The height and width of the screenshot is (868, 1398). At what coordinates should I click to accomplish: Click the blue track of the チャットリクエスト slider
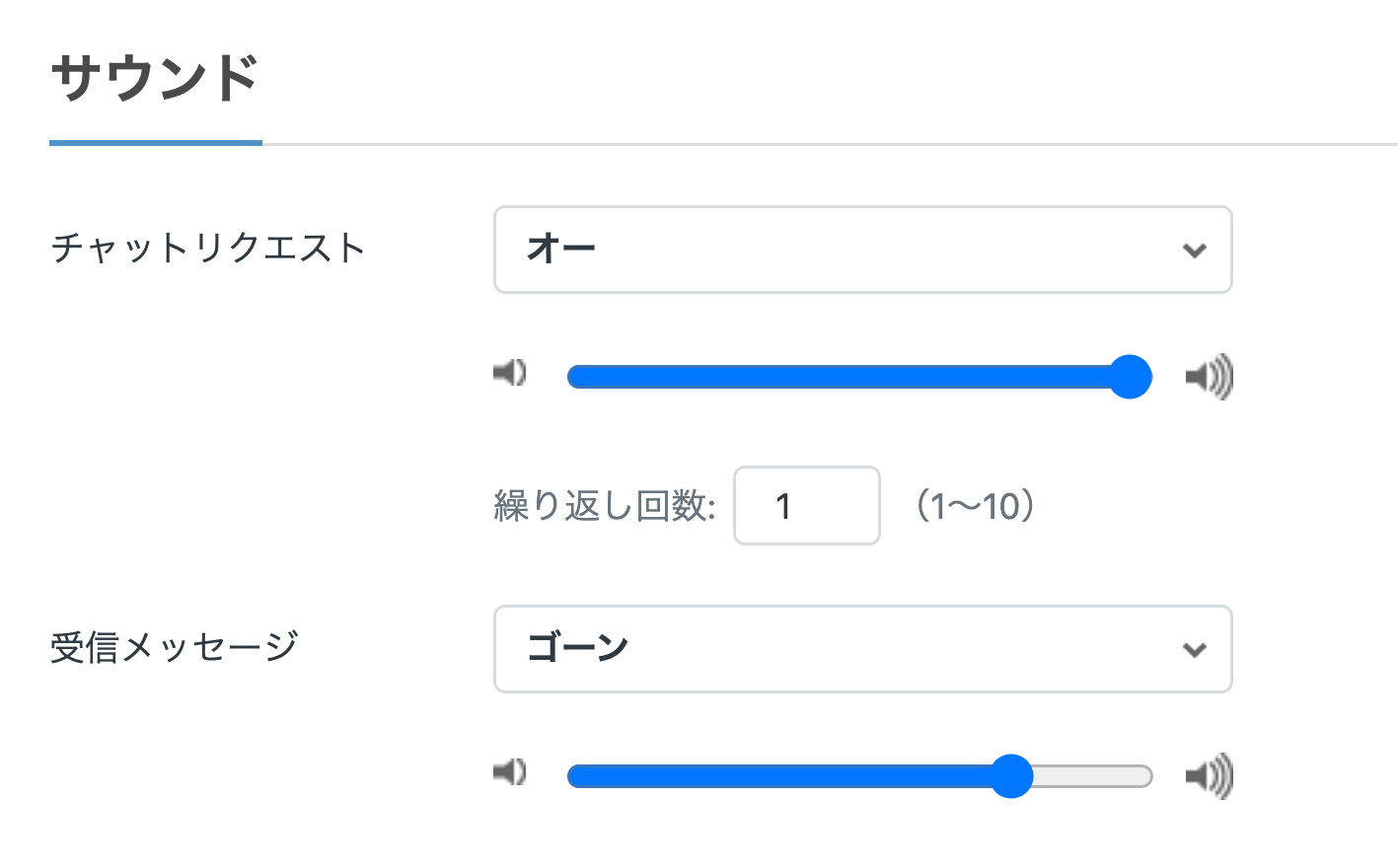coord(839,377)
